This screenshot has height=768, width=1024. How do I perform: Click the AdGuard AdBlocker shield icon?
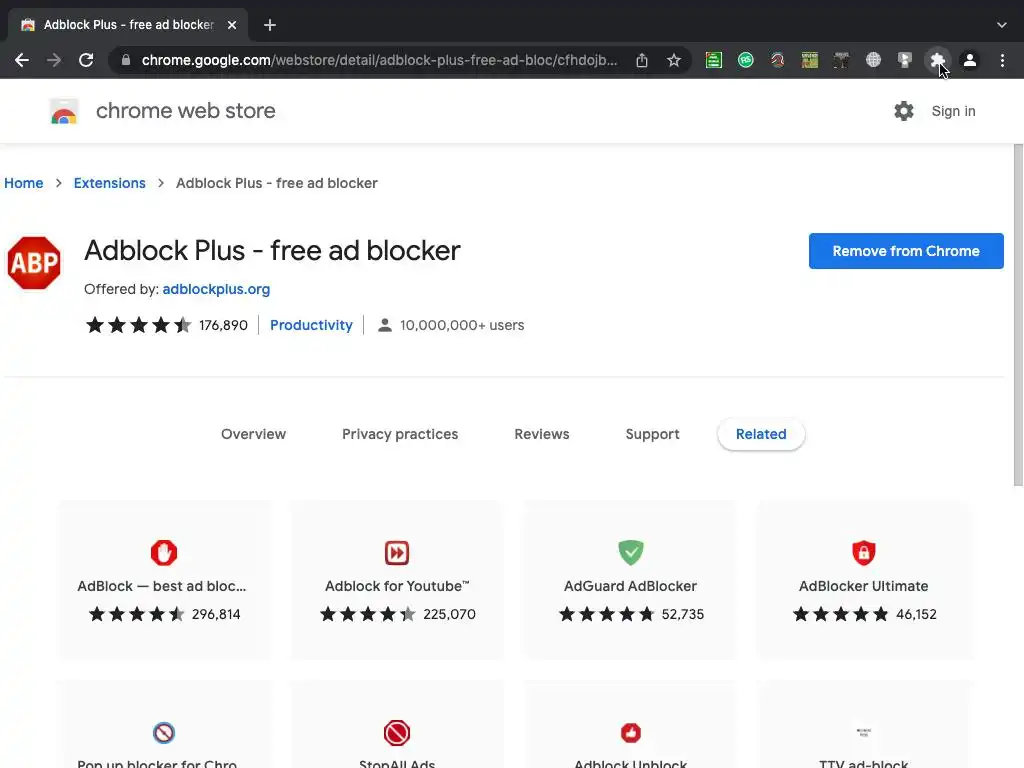coord(631,552)
